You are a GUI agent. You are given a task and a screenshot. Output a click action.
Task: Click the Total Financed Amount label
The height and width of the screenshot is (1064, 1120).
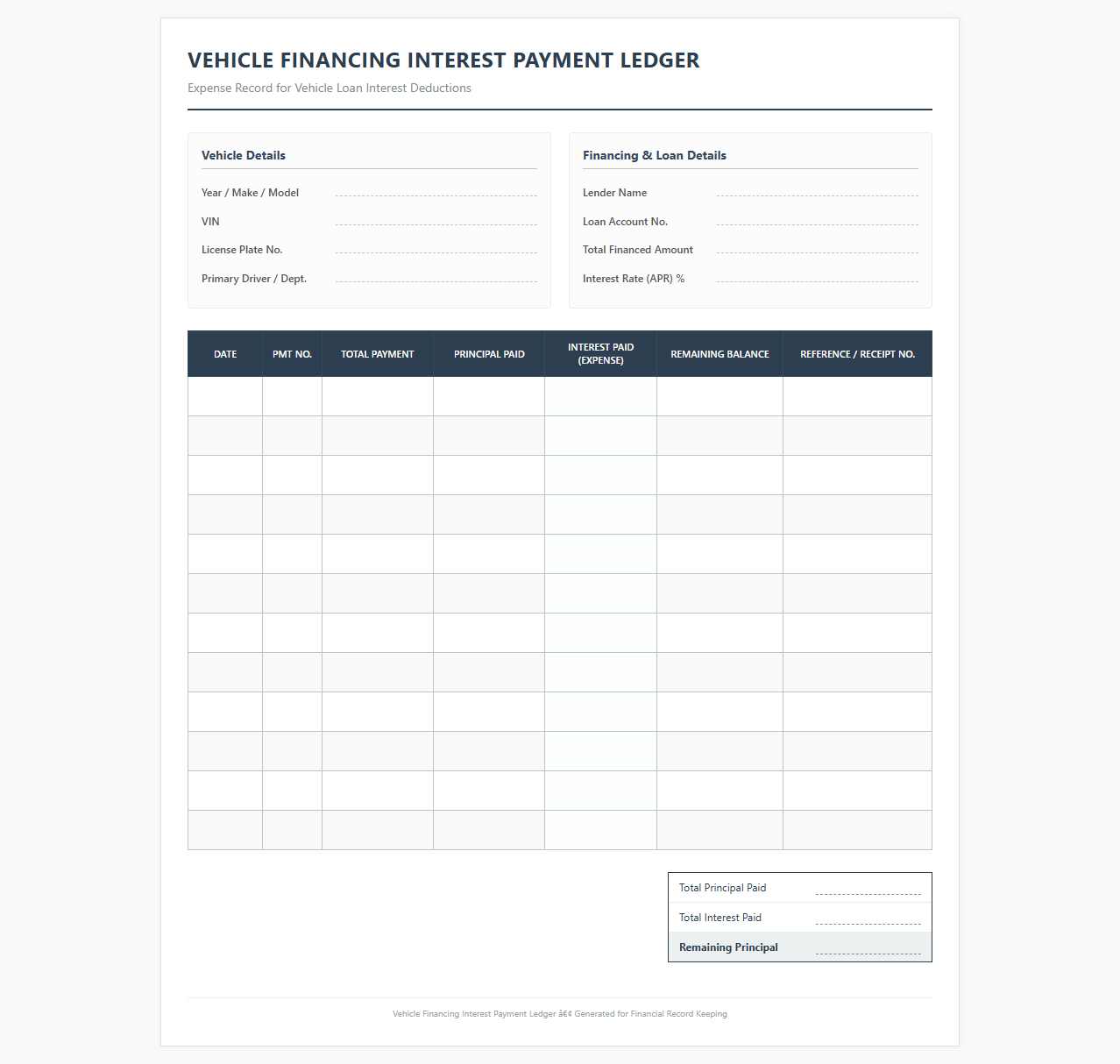pyautogui.click(x=638, y=250)
